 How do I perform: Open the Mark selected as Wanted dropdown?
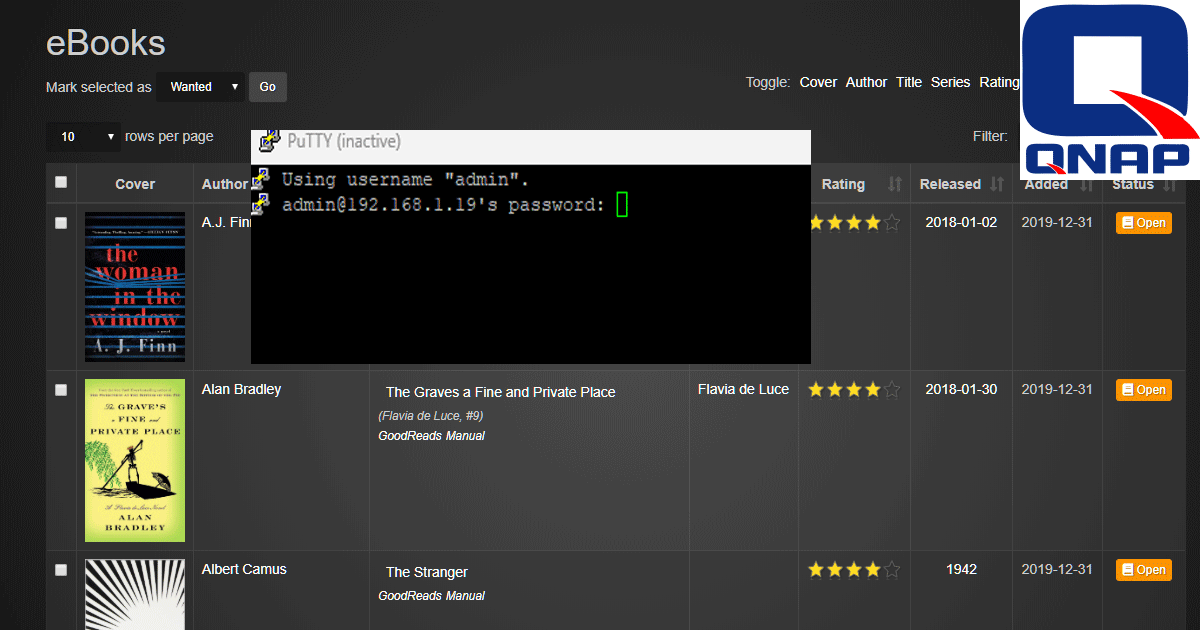pyautogui.click(x=200, y=87)
